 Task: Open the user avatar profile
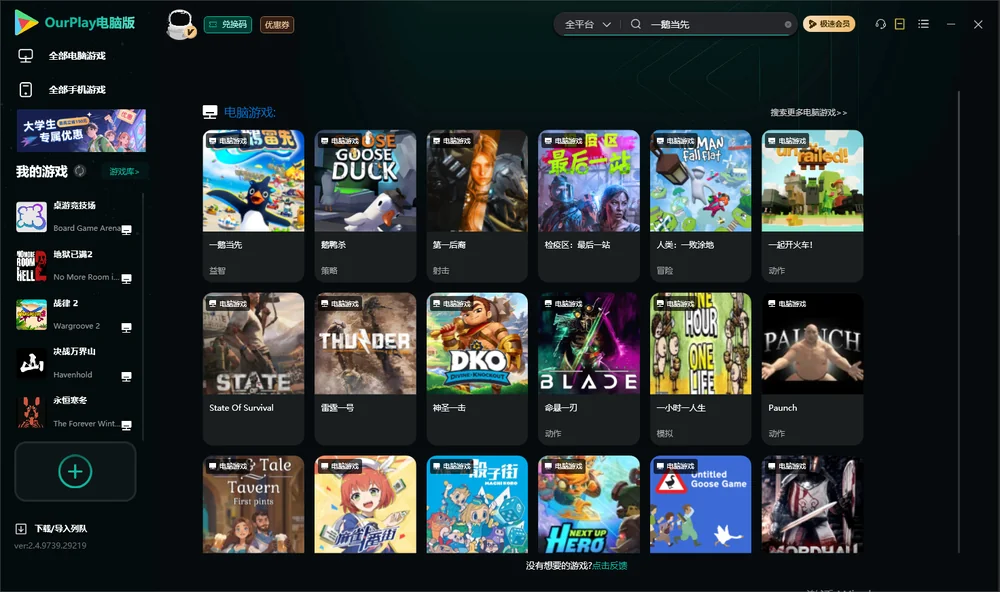(180, 24)
